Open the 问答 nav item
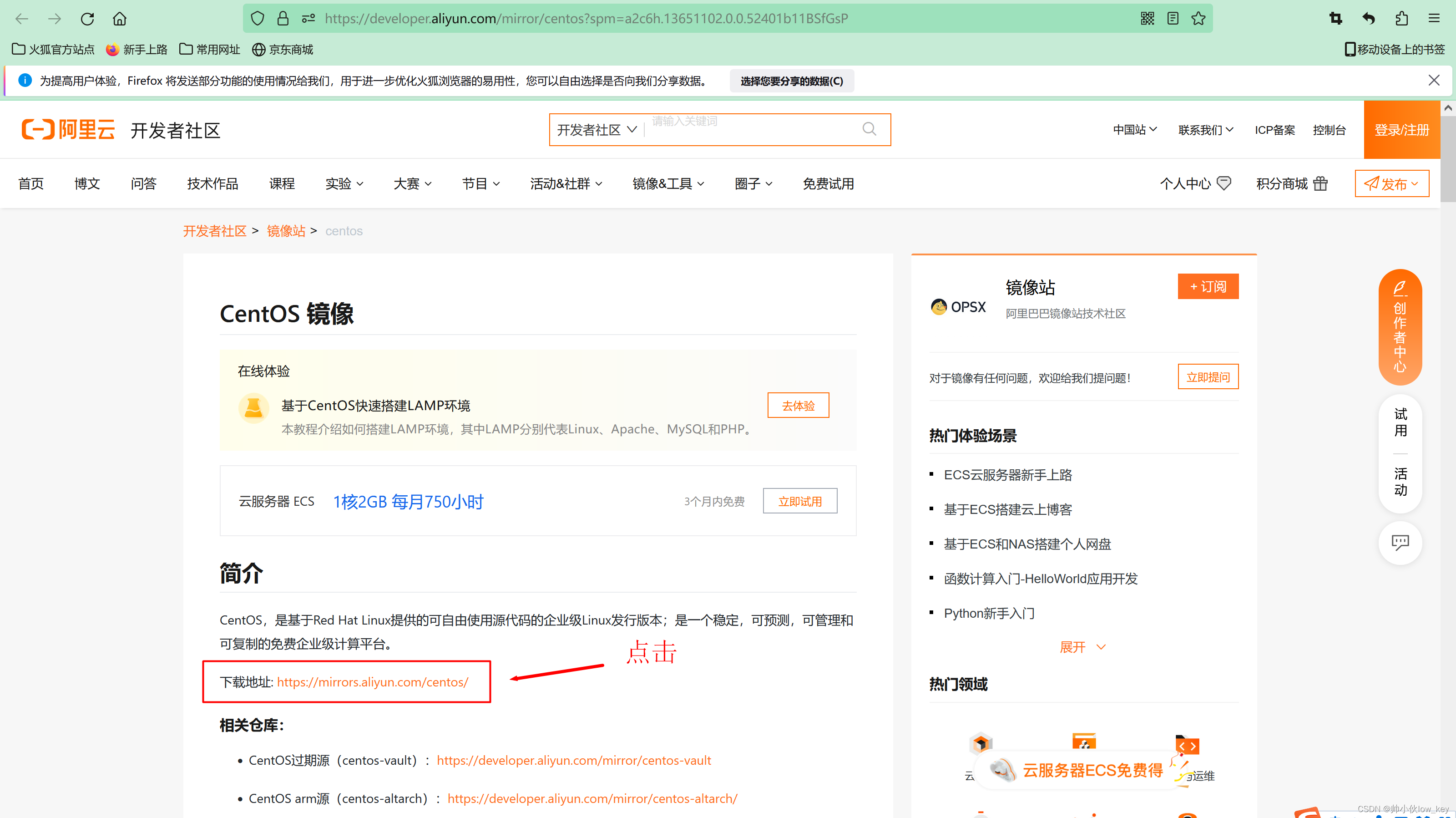Image resolution: width=1456 pixels, height=818 pixels. (144, 183)
